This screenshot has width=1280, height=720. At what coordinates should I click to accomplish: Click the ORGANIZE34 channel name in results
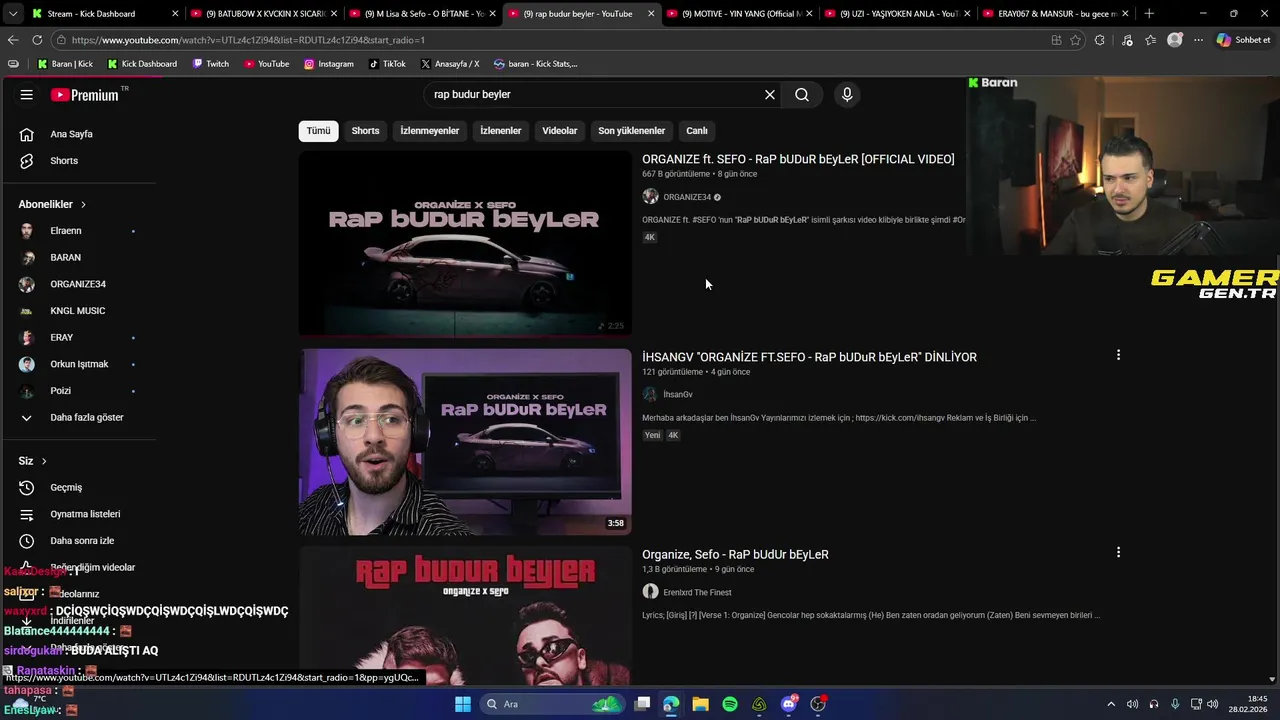pyautogui.click(x=687, y=197)
